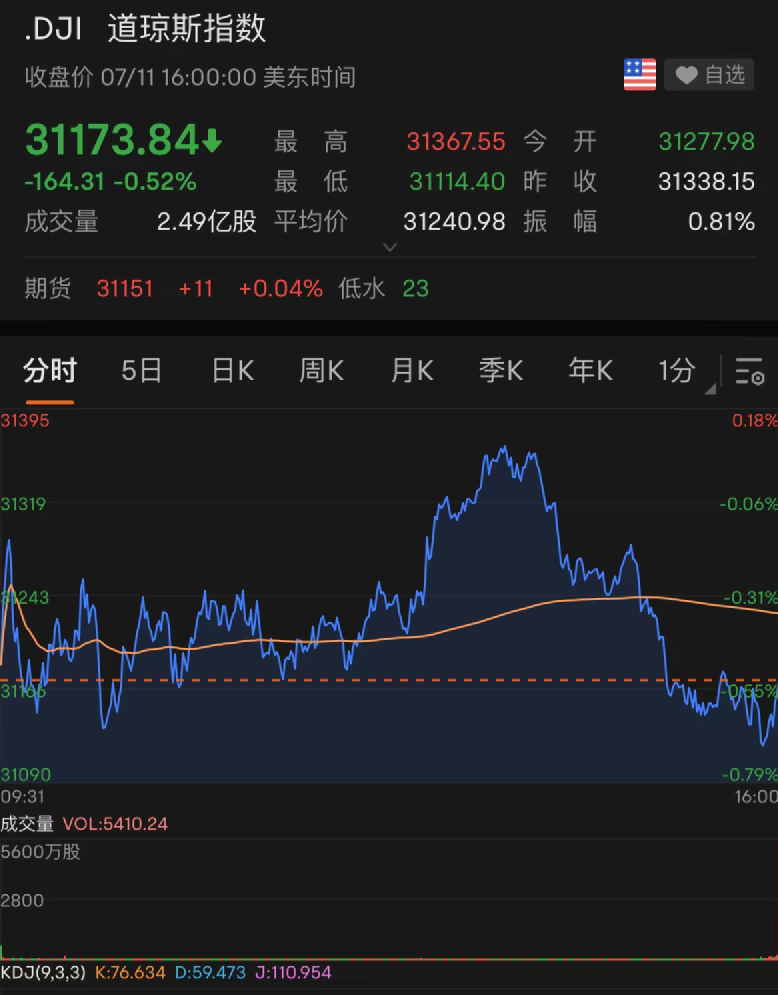The width and height of the screenshot is (778, 995).
Task: Tap the heart icon to add to watchlist
Action: (686, 75)
